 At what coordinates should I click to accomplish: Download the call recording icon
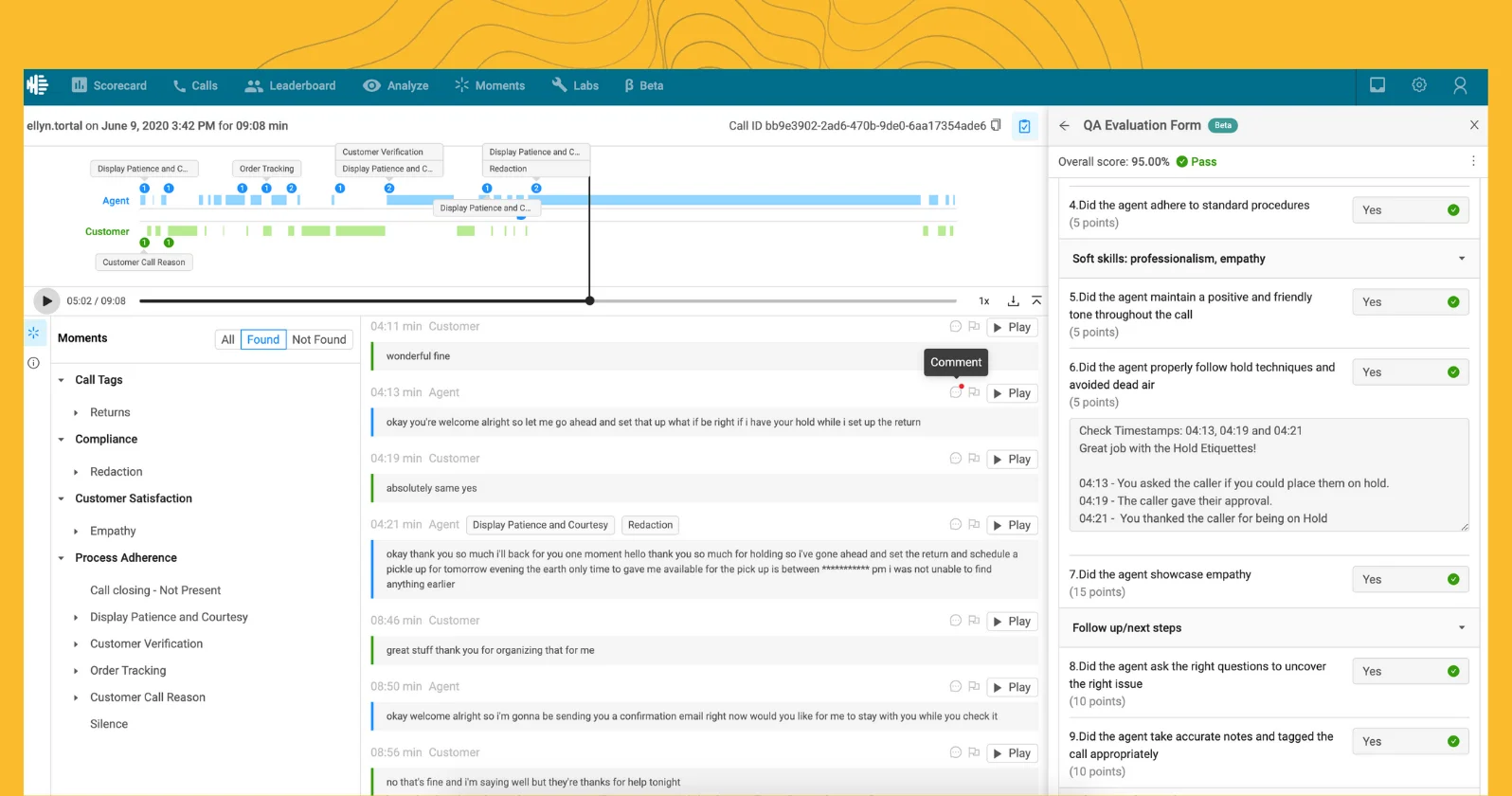click(1013, 300)
